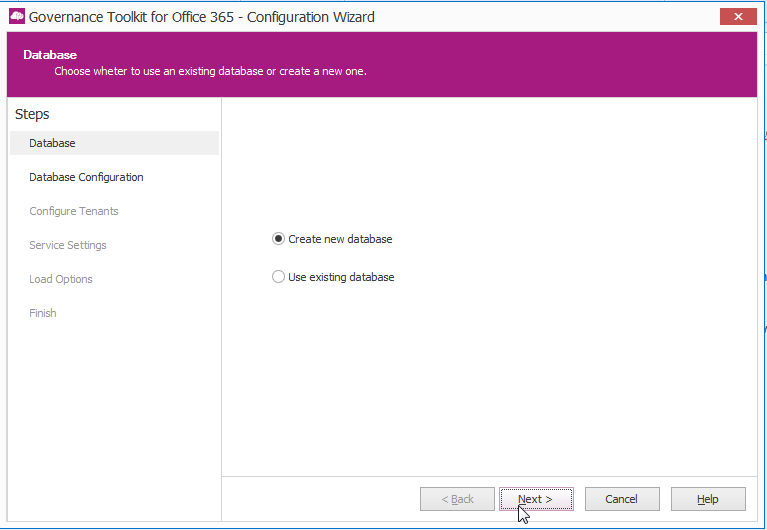Select the Create new database option
767x530 pixels.
332,239
